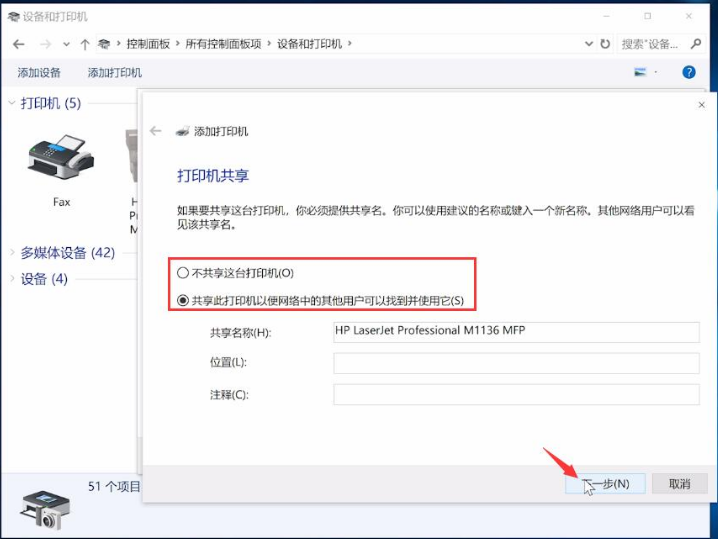This screenshot has width=718, height=539.
Task: Click the Next (N) button
Action: click(605, 484)
